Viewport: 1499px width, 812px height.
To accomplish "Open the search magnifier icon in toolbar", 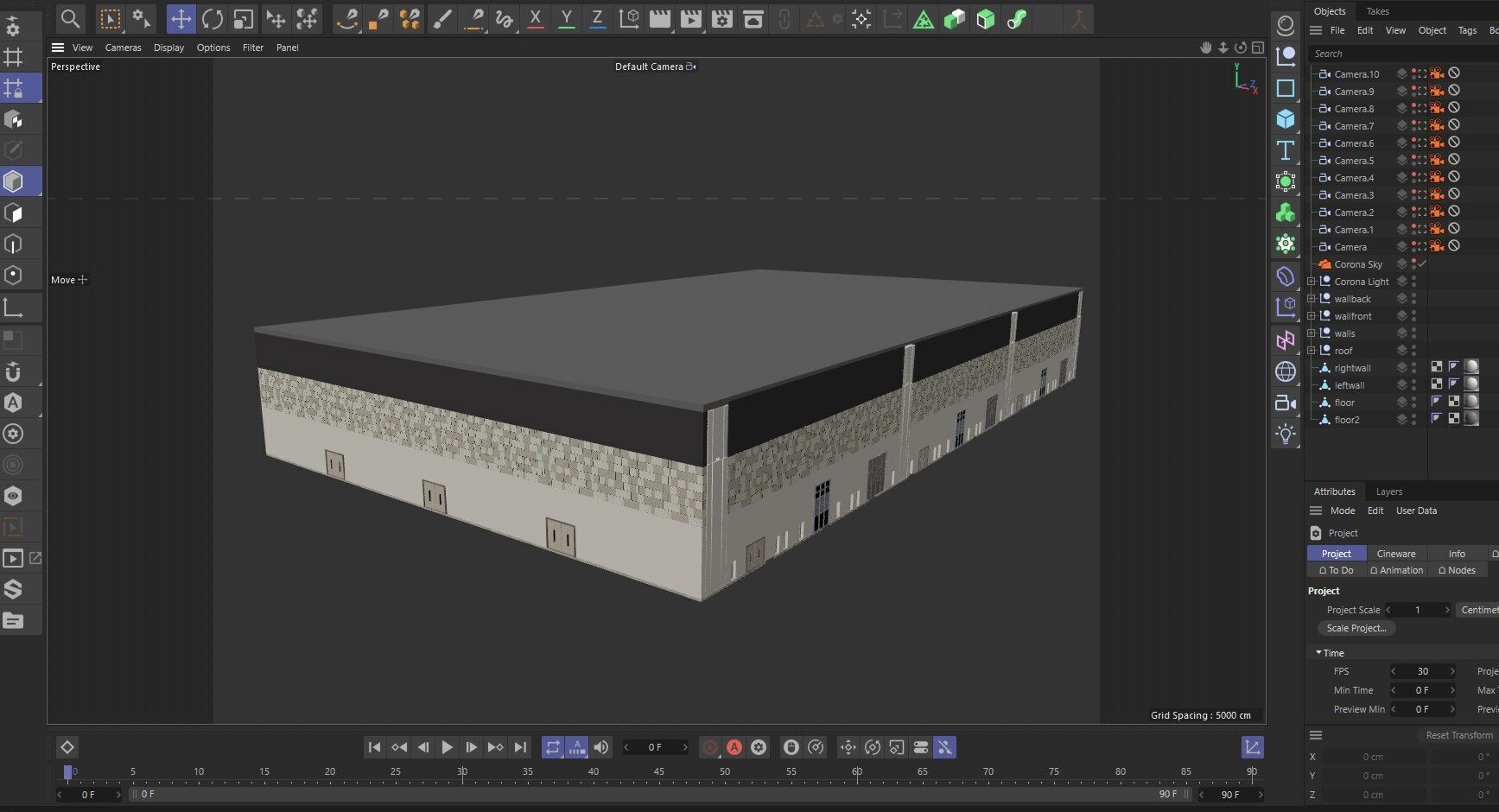I will [71, 19].
